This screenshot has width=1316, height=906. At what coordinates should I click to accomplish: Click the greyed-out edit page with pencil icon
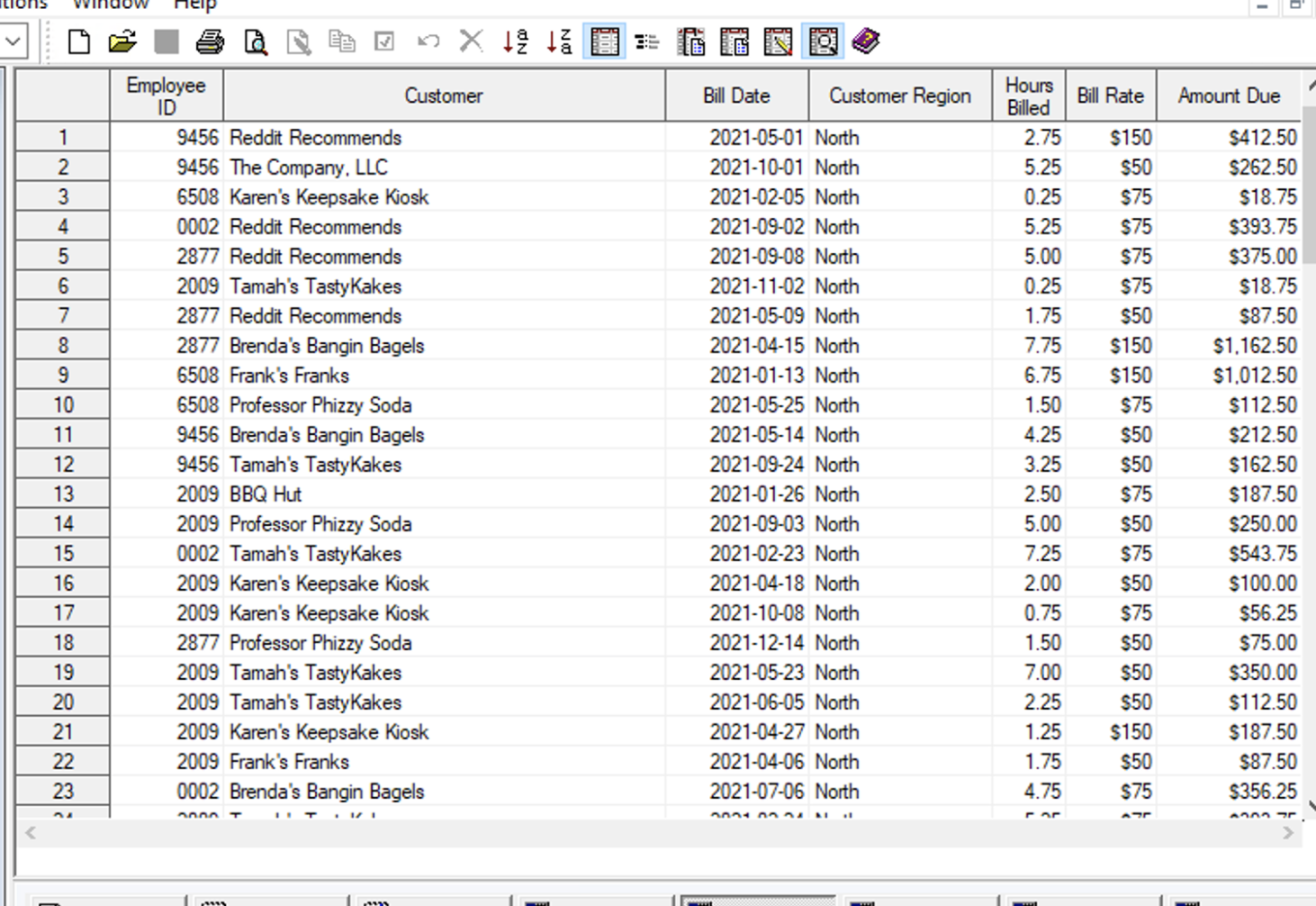299,41
